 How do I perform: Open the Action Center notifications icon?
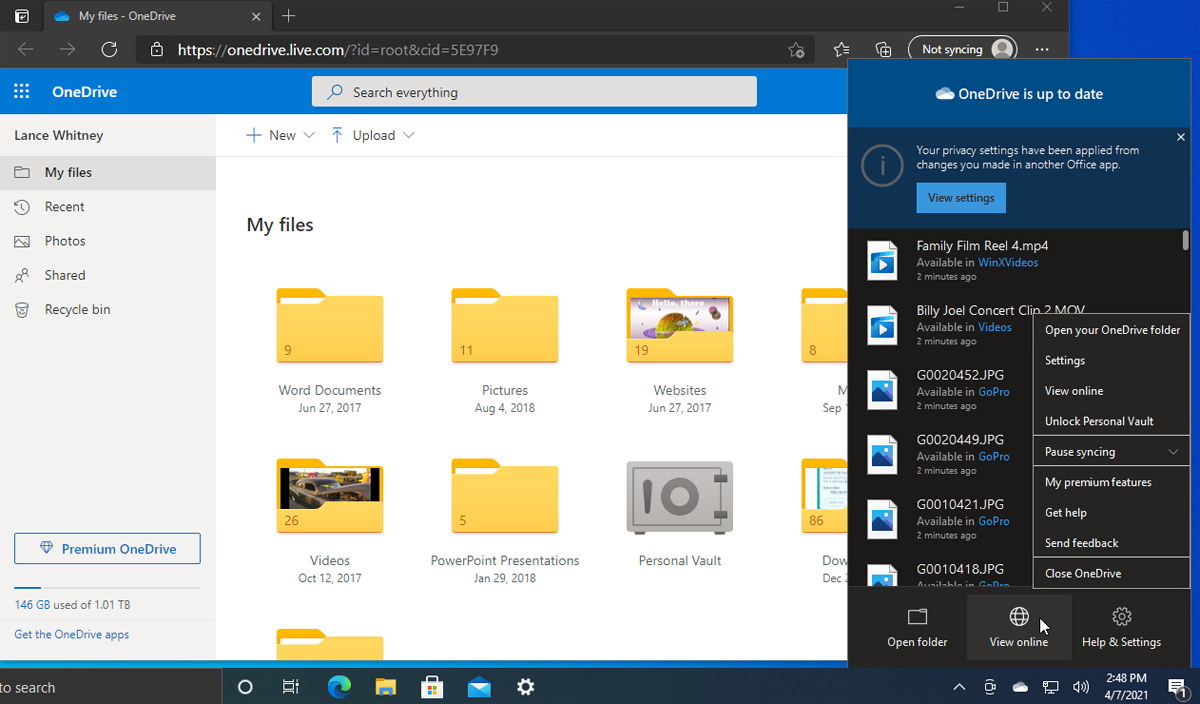pyautogui.click(x=1177, y=687)
